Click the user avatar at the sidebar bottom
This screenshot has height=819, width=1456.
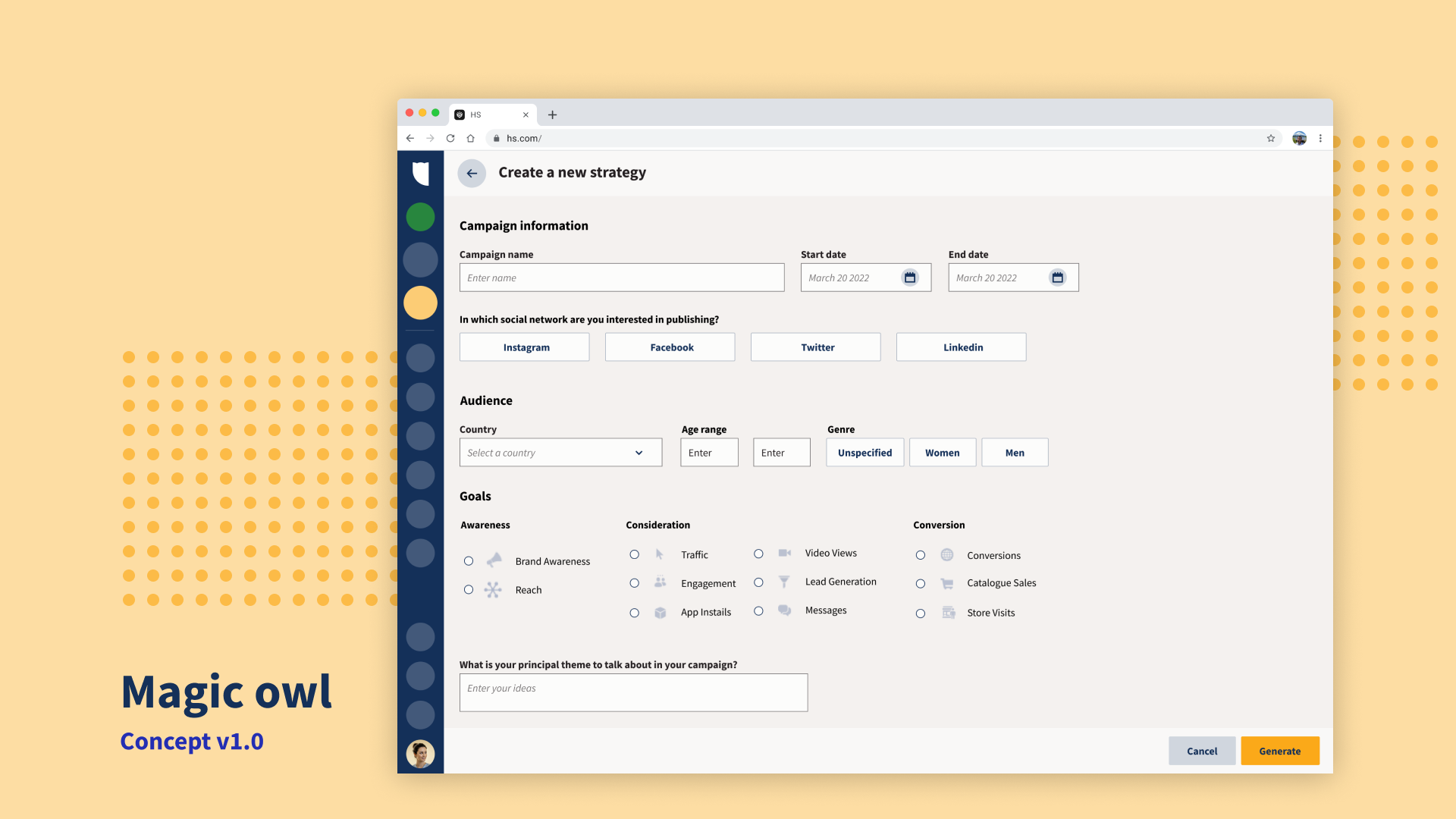pos(420,753)
